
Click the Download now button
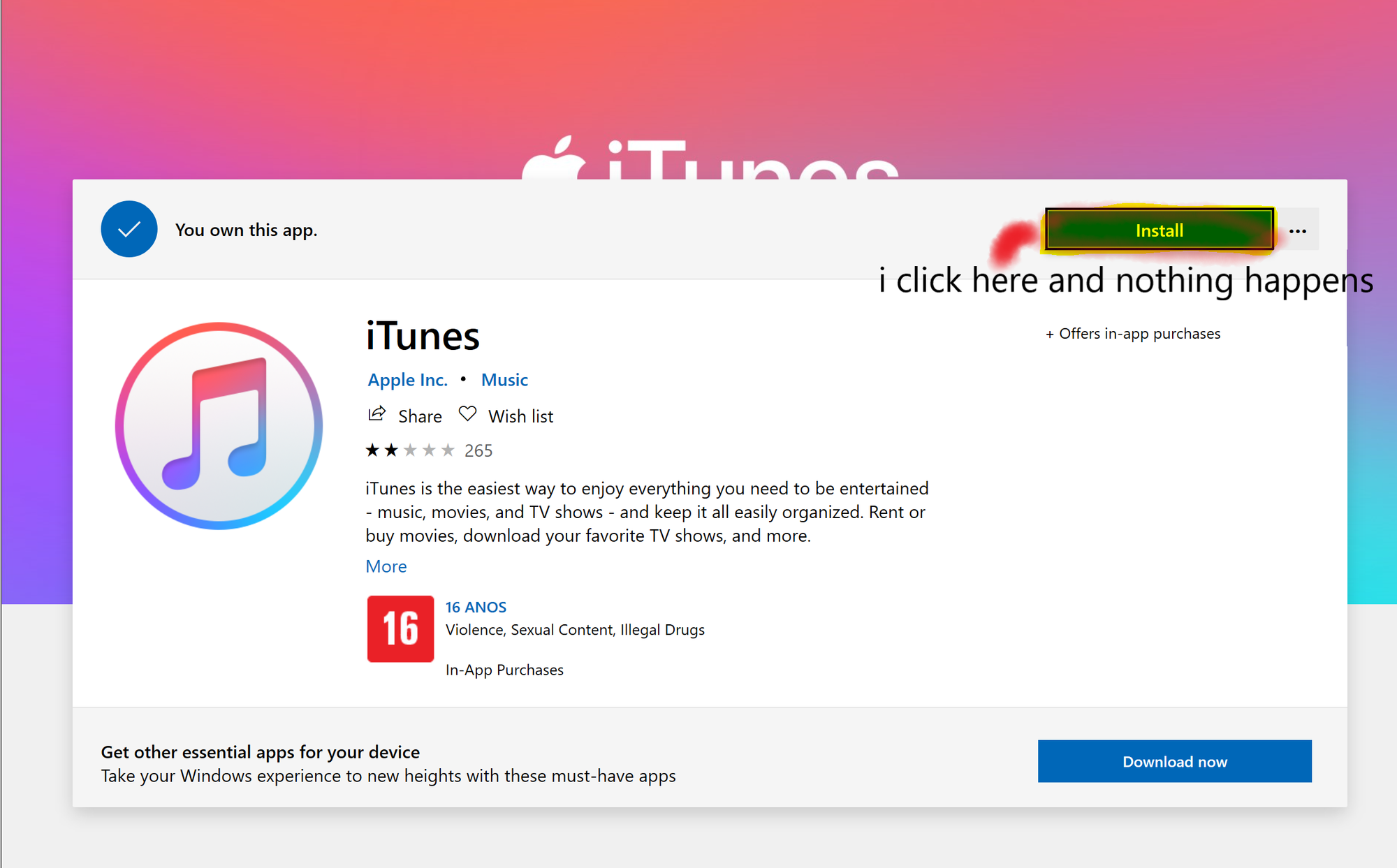[x=1175, y=761]
